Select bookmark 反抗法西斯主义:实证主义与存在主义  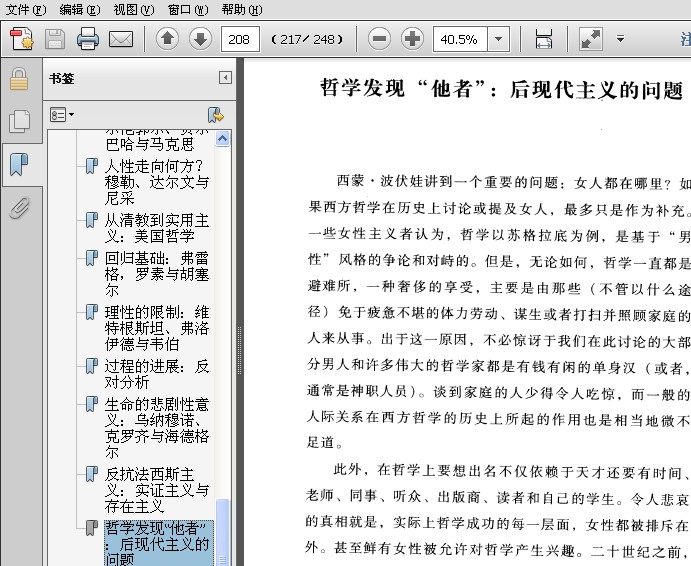[x=156, y=490]
